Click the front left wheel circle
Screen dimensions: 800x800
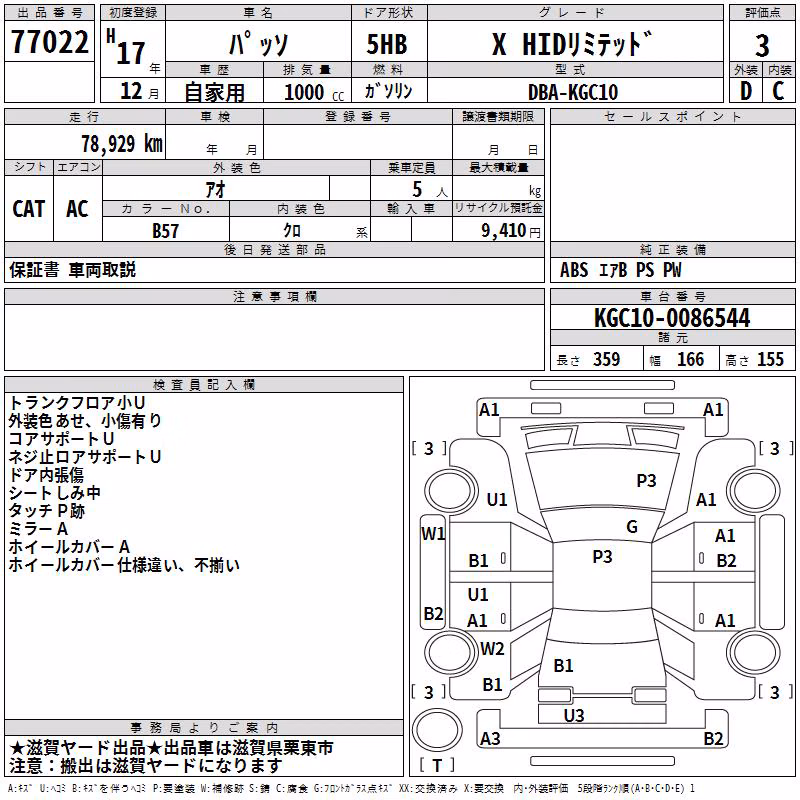[450, 491]
